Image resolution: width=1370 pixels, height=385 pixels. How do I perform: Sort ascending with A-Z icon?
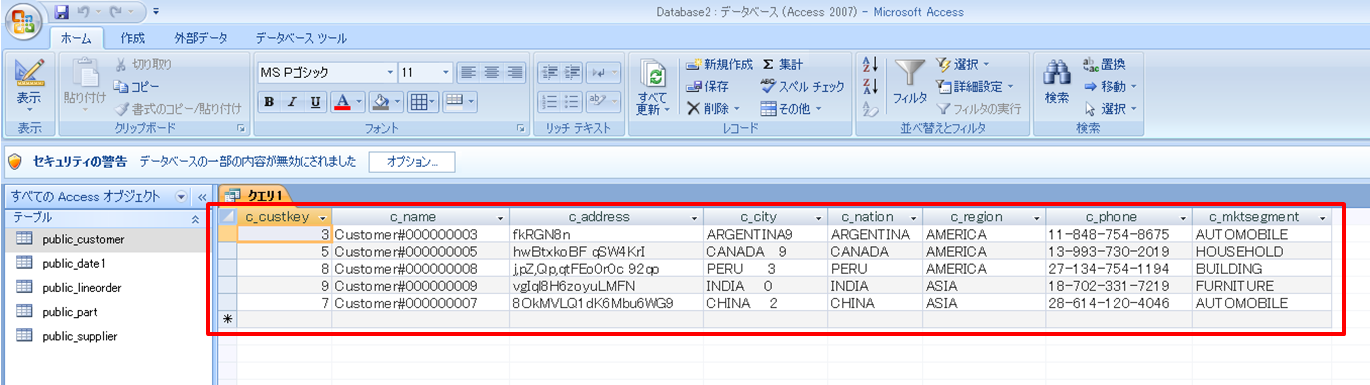[x=869, y=64]
